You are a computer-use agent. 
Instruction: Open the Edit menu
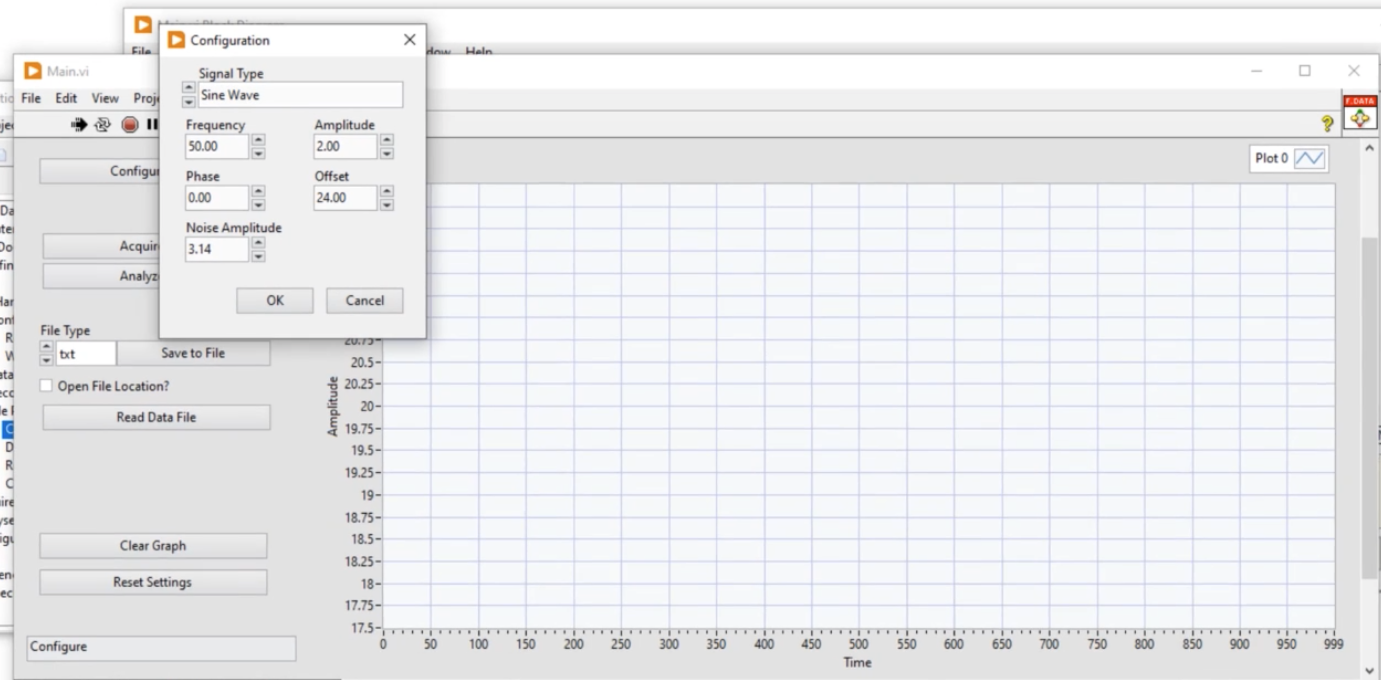(x=66, y=98)
